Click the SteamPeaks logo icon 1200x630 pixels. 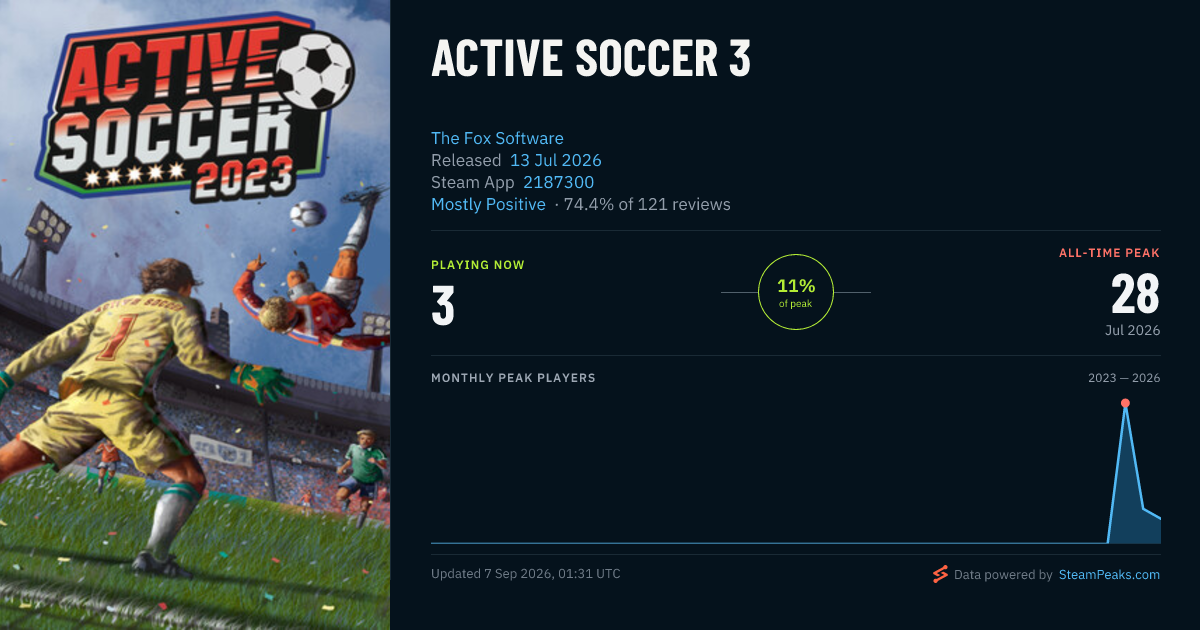(940, 574)
